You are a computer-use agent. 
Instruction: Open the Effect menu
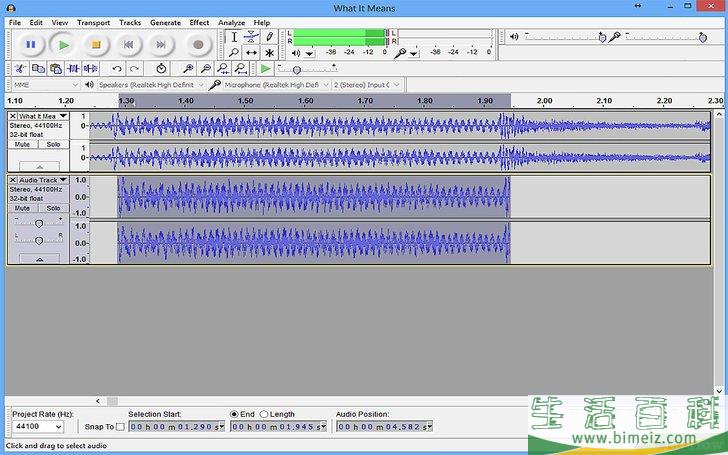point(199,22)
